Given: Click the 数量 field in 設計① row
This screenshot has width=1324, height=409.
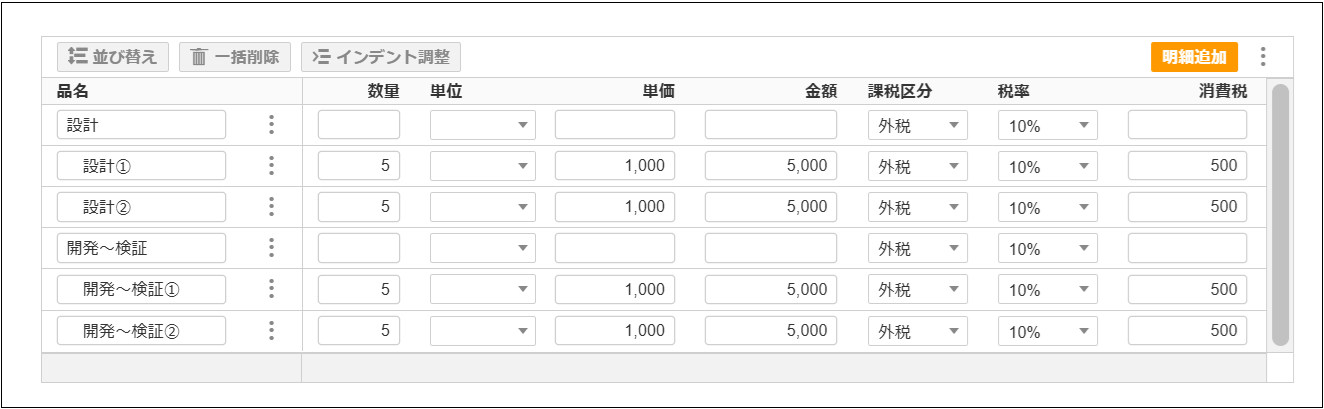Looking at the screenshot, I should point(359,166).
